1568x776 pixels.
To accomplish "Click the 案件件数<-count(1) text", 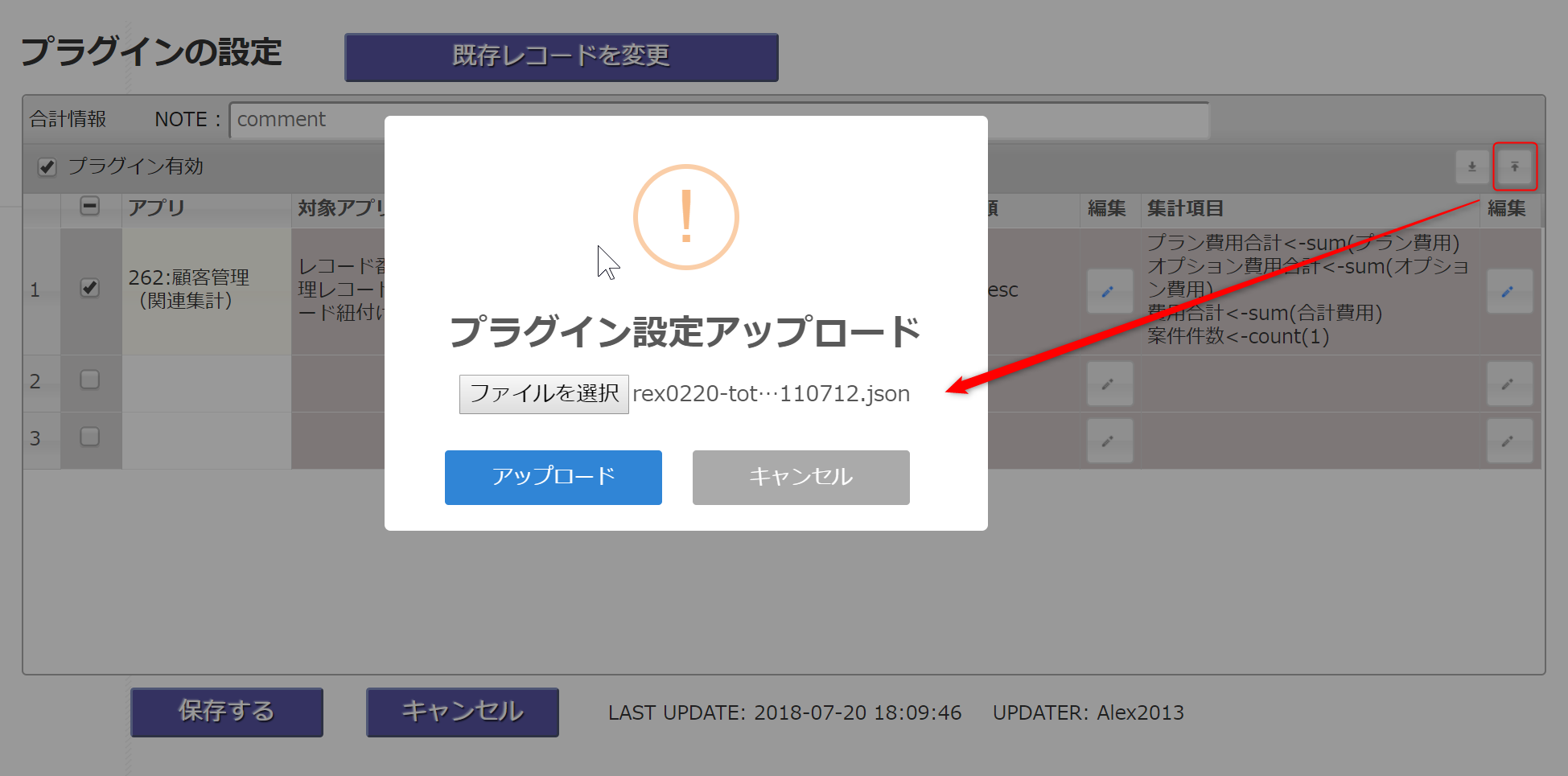I will pyautogui.click(x=1238, y=336).
